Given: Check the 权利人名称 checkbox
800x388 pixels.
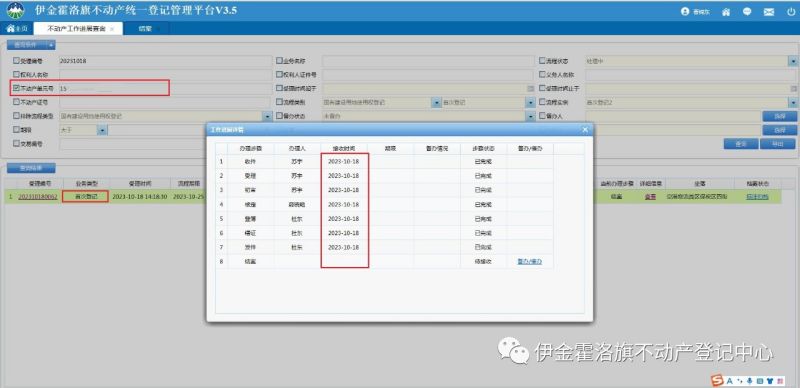Looking at the screenshot, I should pos(16,74).
